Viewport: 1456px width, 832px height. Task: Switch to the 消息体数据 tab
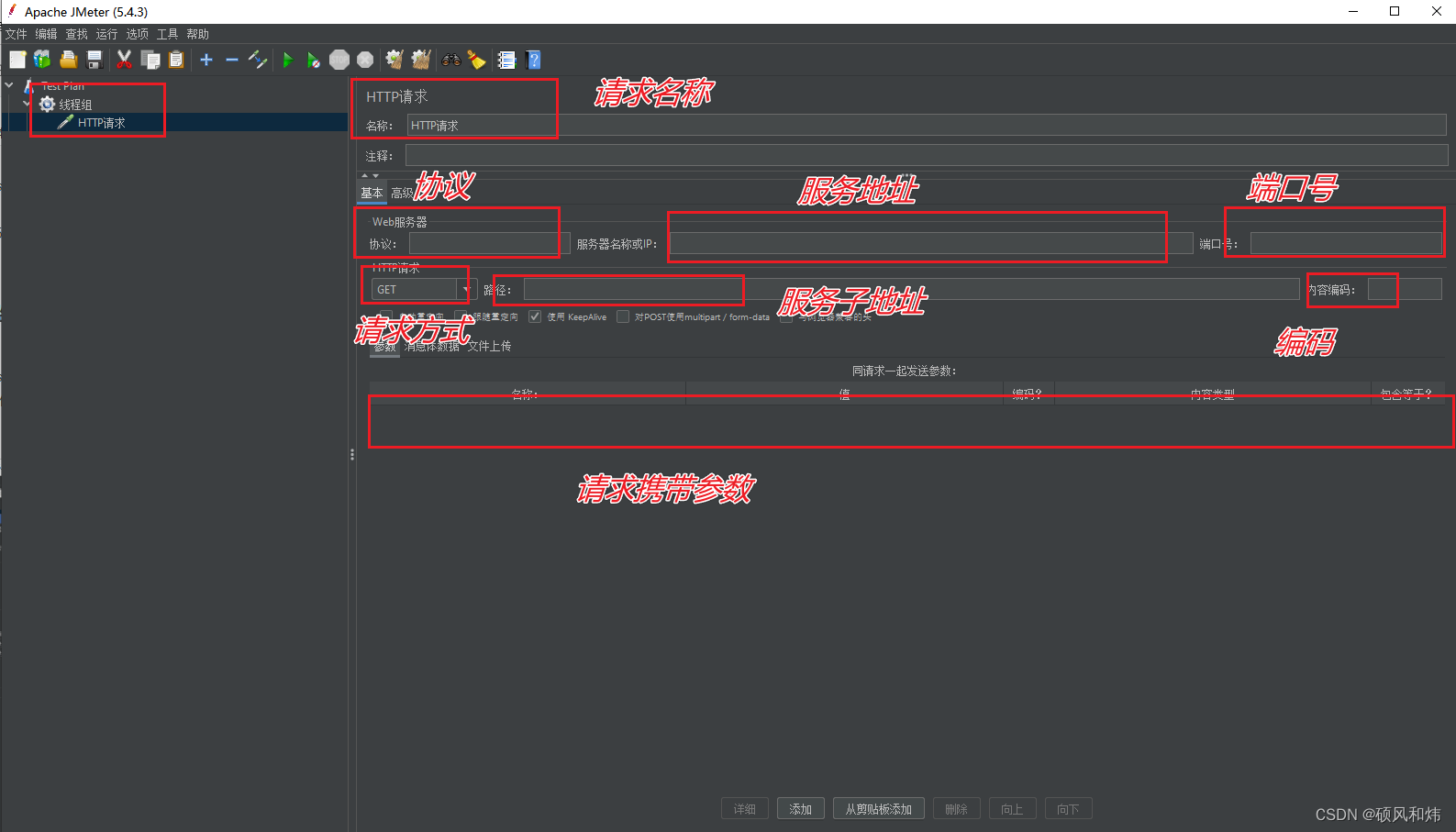coord(432,346)
